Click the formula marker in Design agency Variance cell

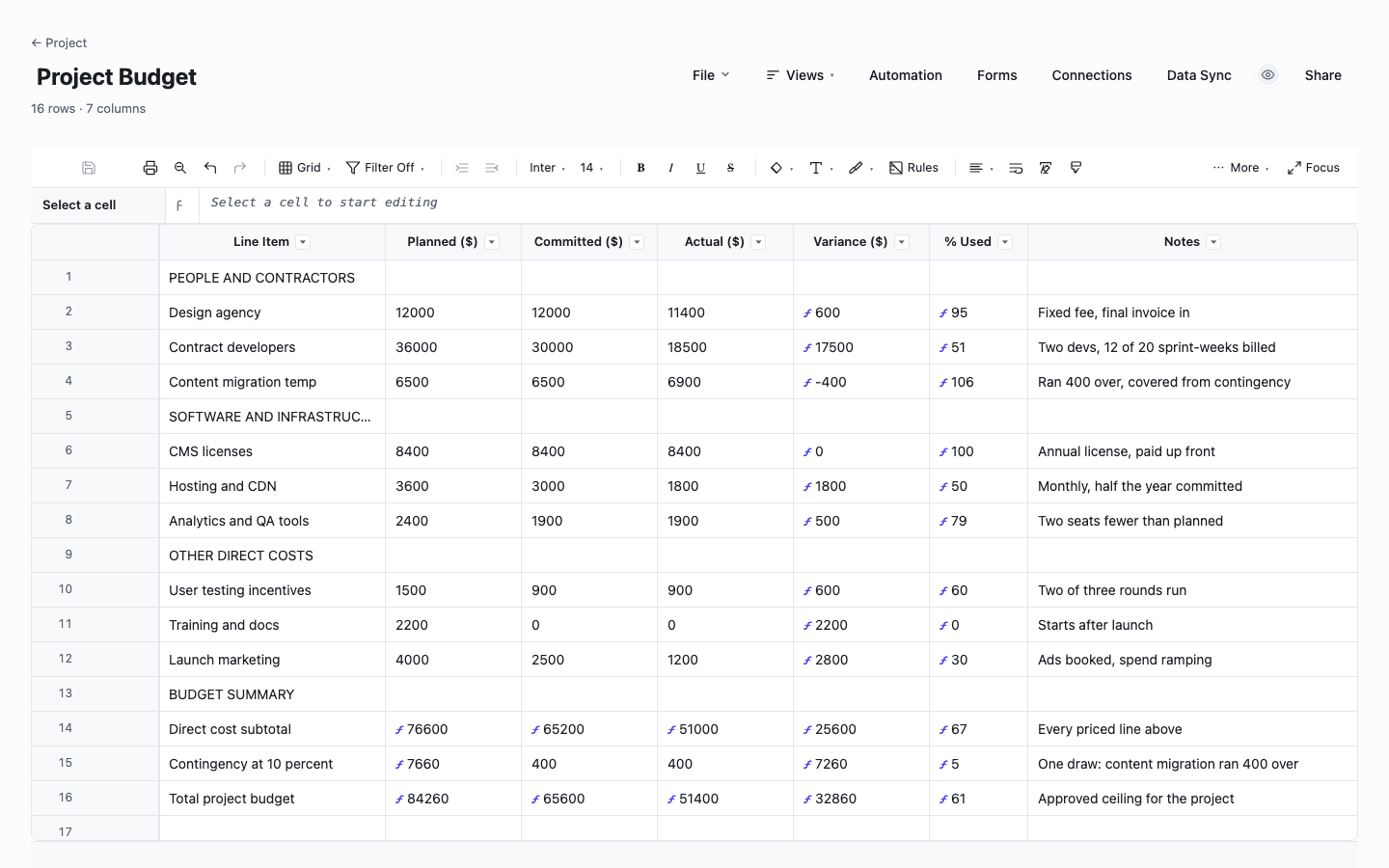click(807, 313)
